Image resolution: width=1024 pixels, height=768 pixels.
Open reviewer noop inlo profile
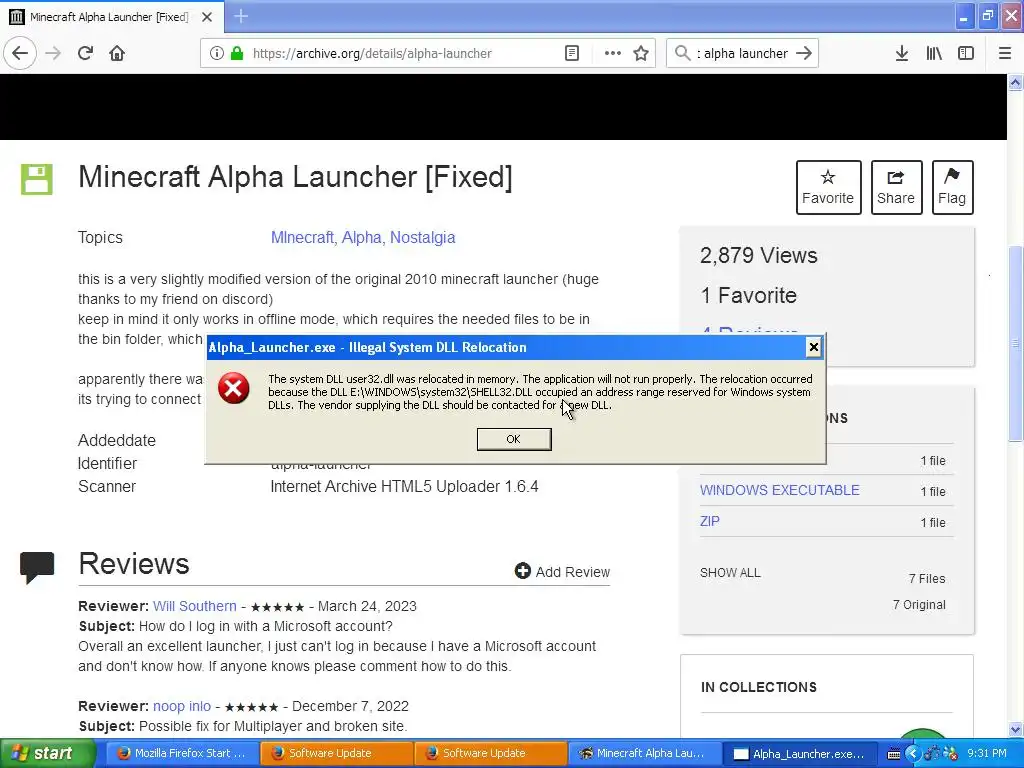[x=182, y=706]
